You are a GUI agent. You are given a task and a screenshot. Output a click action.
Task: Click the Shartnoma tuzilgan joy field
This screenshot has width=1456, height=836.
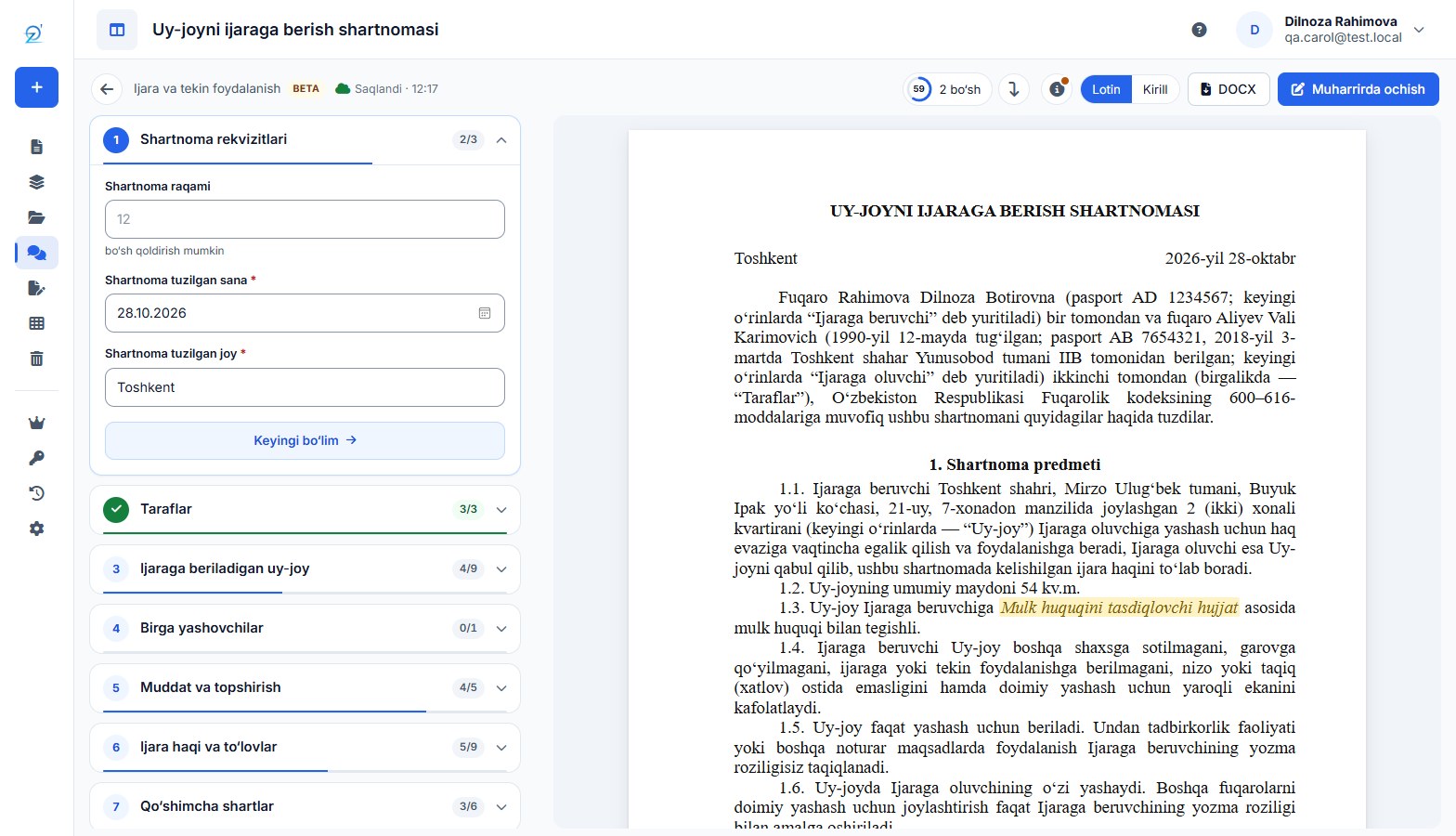[x=305, y=387]
